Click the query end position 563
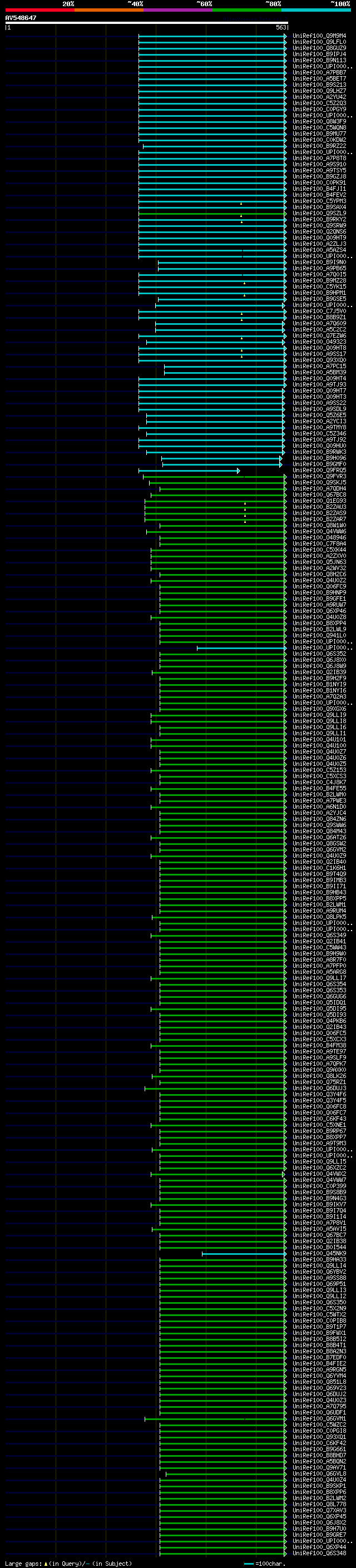This screenshot has width=356, height=1568. click(281, 27)
